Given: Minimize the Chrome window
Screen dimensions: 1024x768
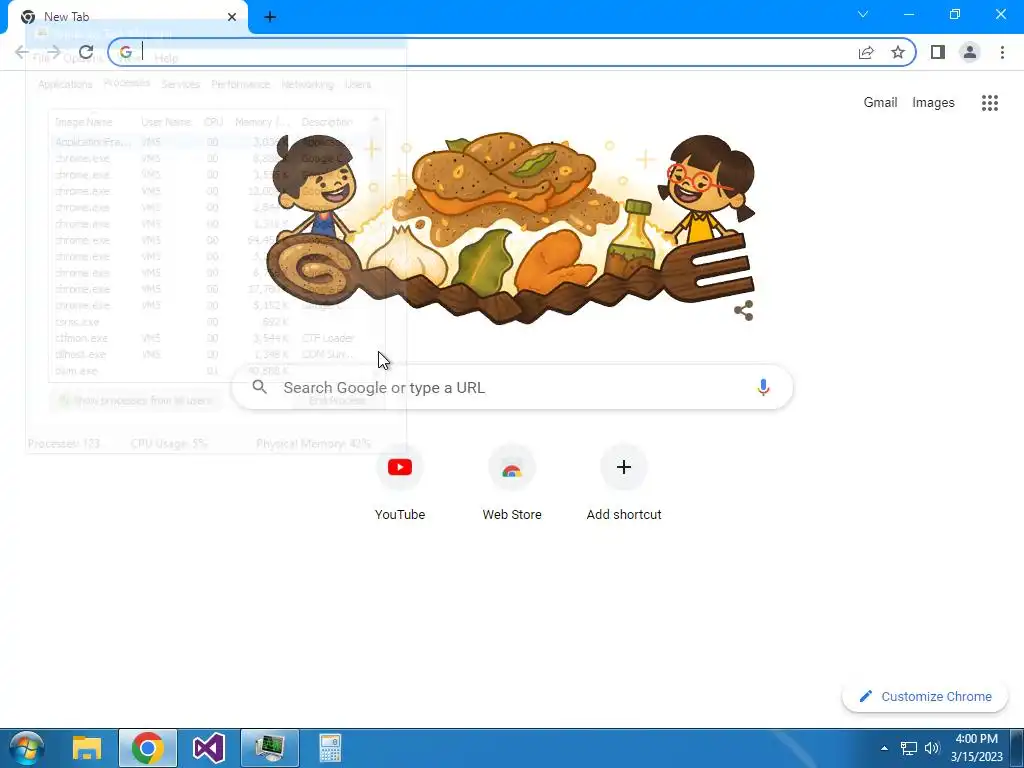Looking at the screenshot, I should (909, 14).
